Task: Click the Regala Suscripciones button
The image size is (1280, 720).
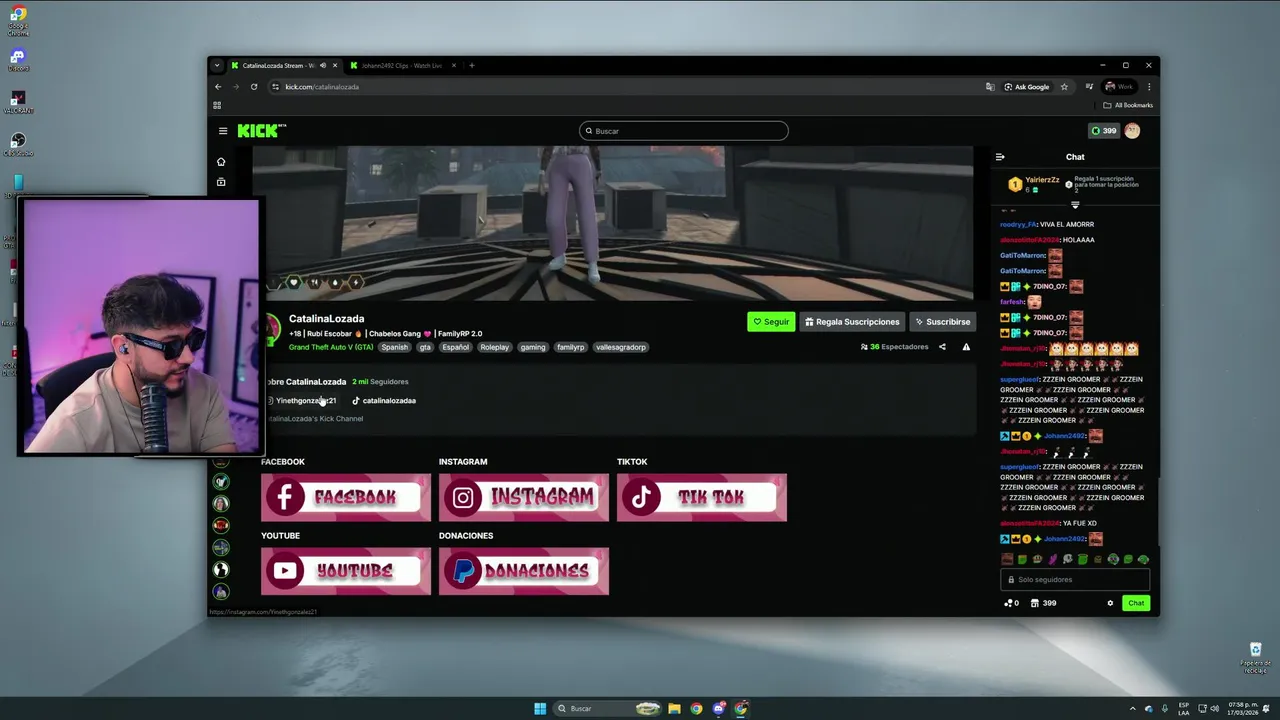Action: coord(852,322)
